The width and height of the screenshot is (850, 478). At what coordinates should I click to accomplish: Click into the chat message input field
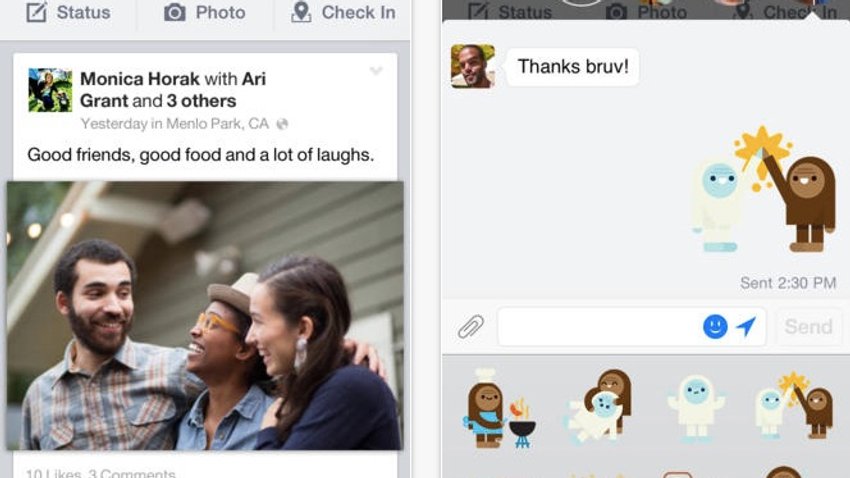(x=599, y=327)
